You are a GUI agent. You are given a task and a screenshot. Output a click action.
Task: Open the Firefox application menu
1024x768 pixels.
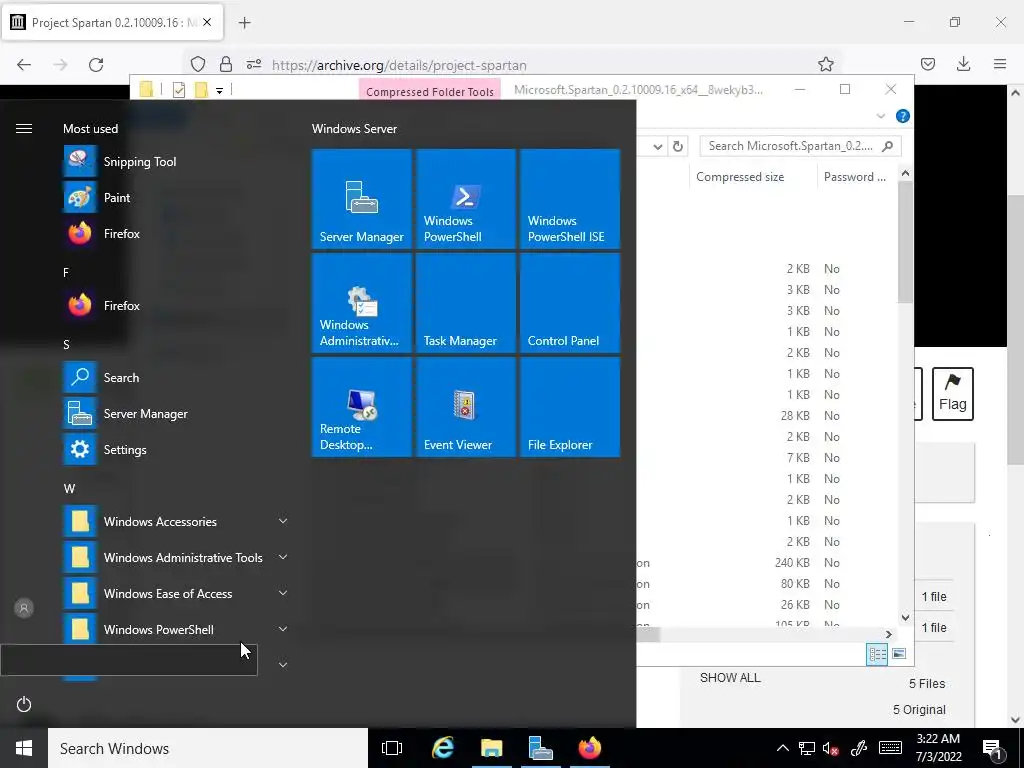(1000, 64)
